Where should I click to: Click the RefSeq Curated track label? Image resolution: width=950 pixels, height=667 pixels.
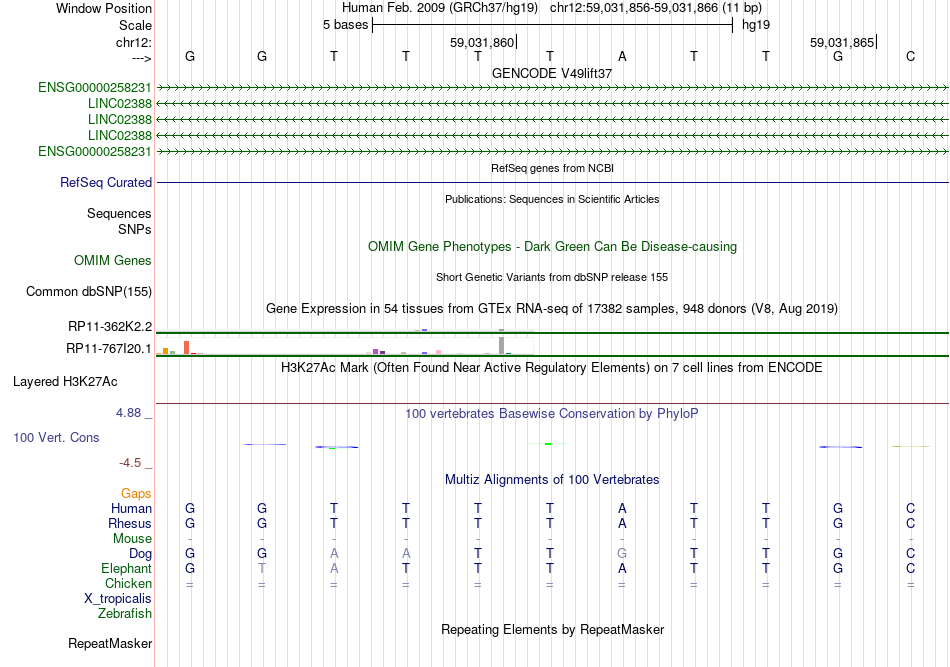(x=106, y=182)
